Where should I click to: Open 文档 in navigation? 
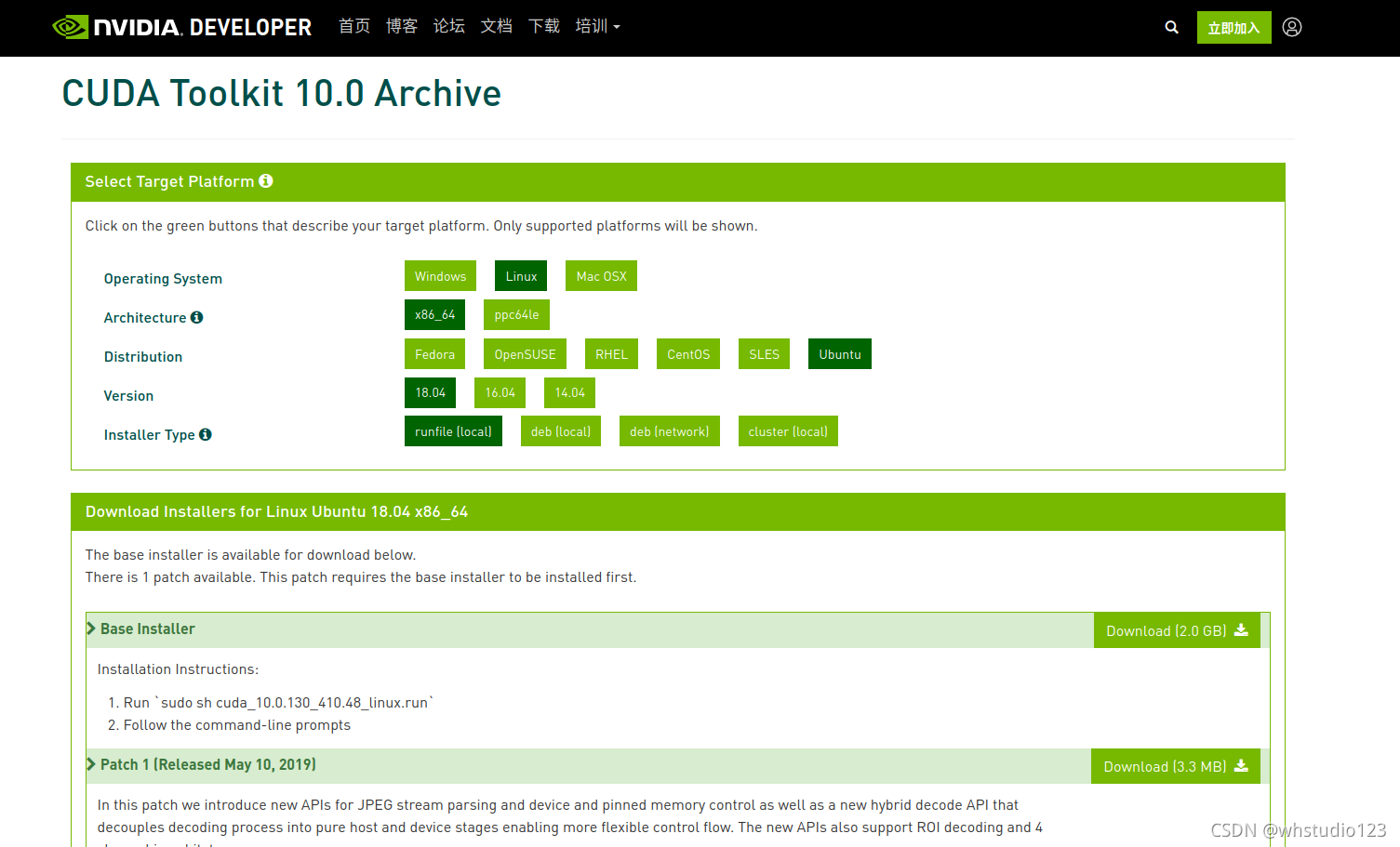(497, 26)
